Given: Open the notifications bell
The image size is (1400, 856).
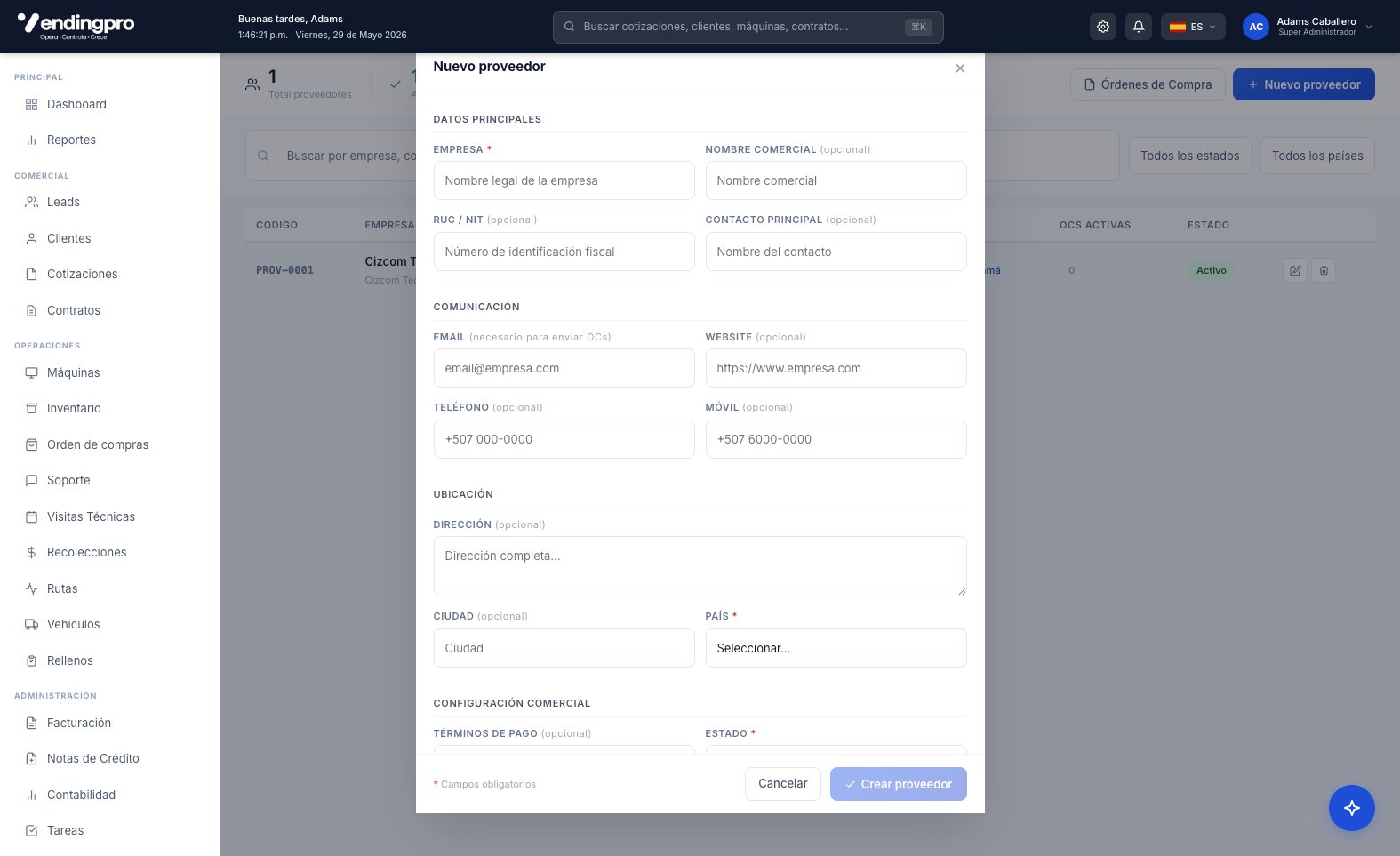Looking at the screenshot, I should [1139, 27].
